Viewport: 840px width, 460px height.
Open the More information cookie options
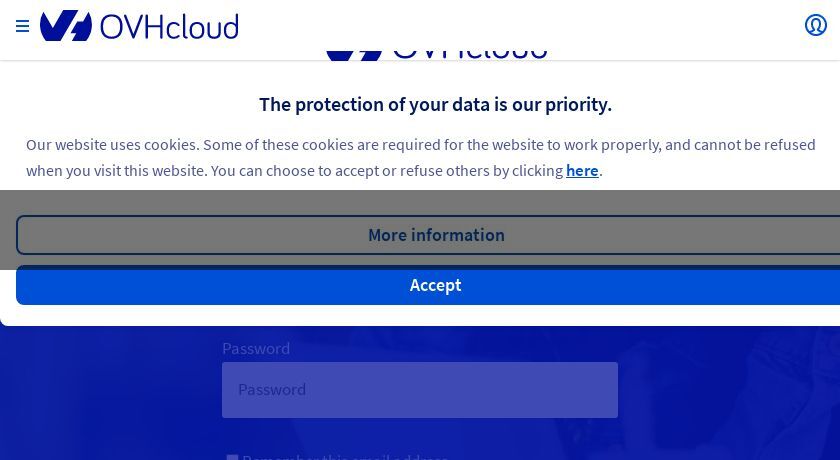[436, 235]
